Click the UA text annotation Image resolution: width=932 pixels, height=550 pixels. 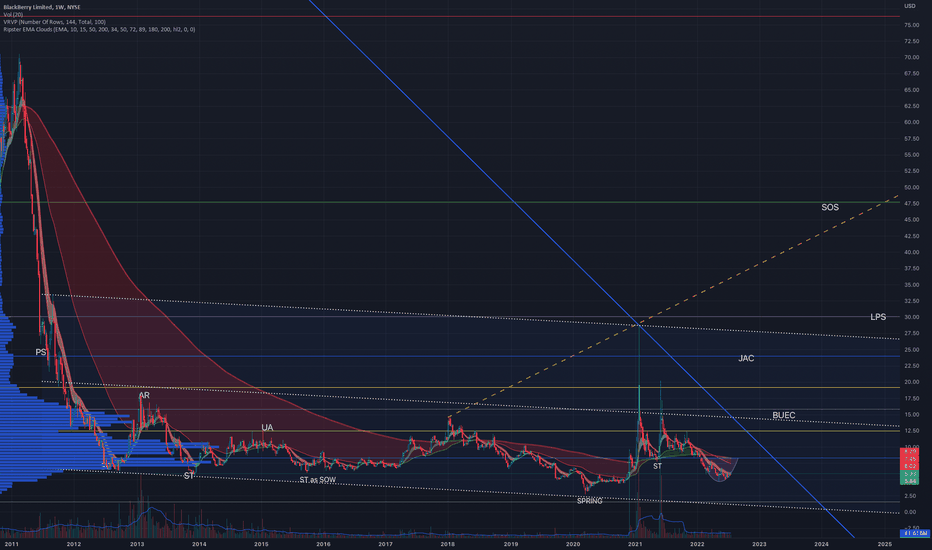(x=267, y=428)
